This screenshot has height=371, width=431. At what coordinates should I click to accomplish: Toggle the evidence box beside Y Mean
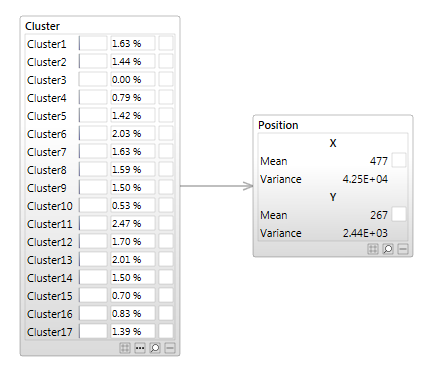(399, 214)
